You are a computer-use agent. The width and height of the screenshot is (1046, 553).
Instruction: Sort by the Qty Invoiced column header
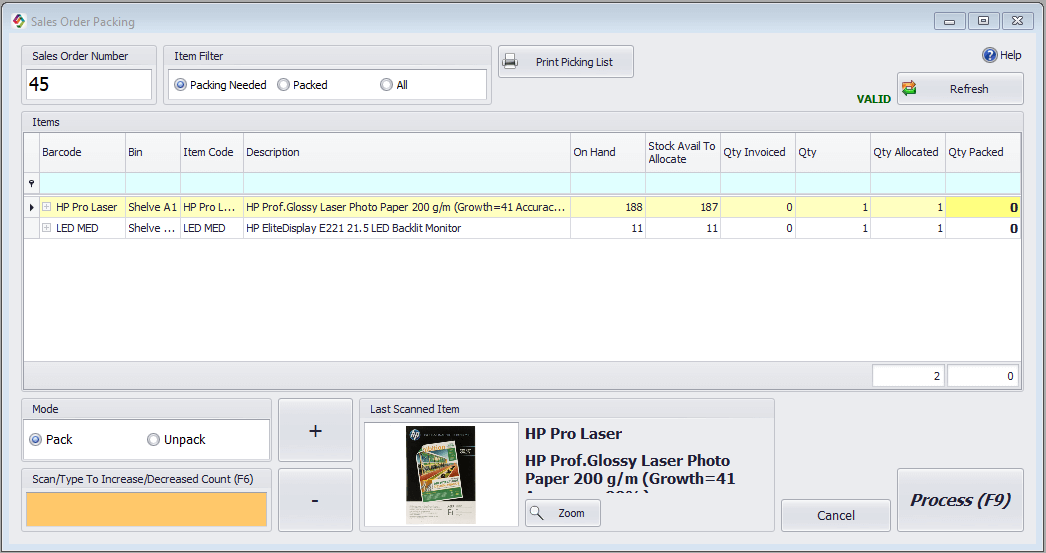click(x=758, y=152)
